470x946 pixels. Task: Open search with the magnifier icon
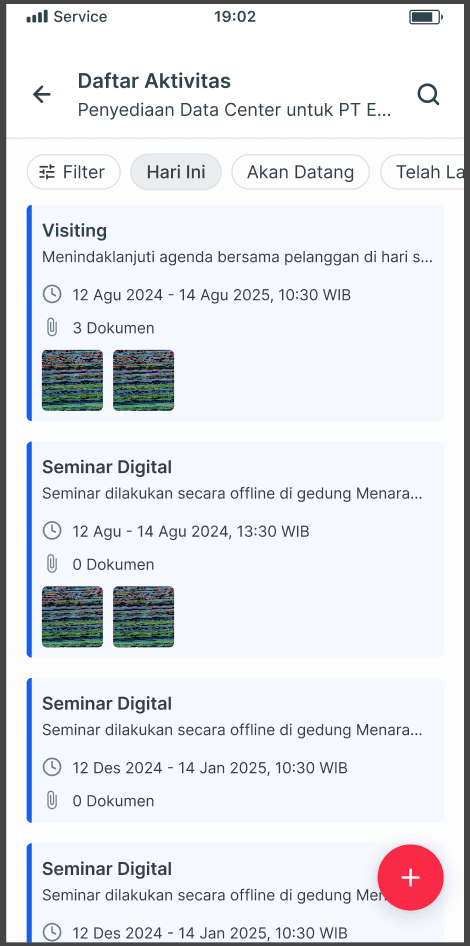428,95
